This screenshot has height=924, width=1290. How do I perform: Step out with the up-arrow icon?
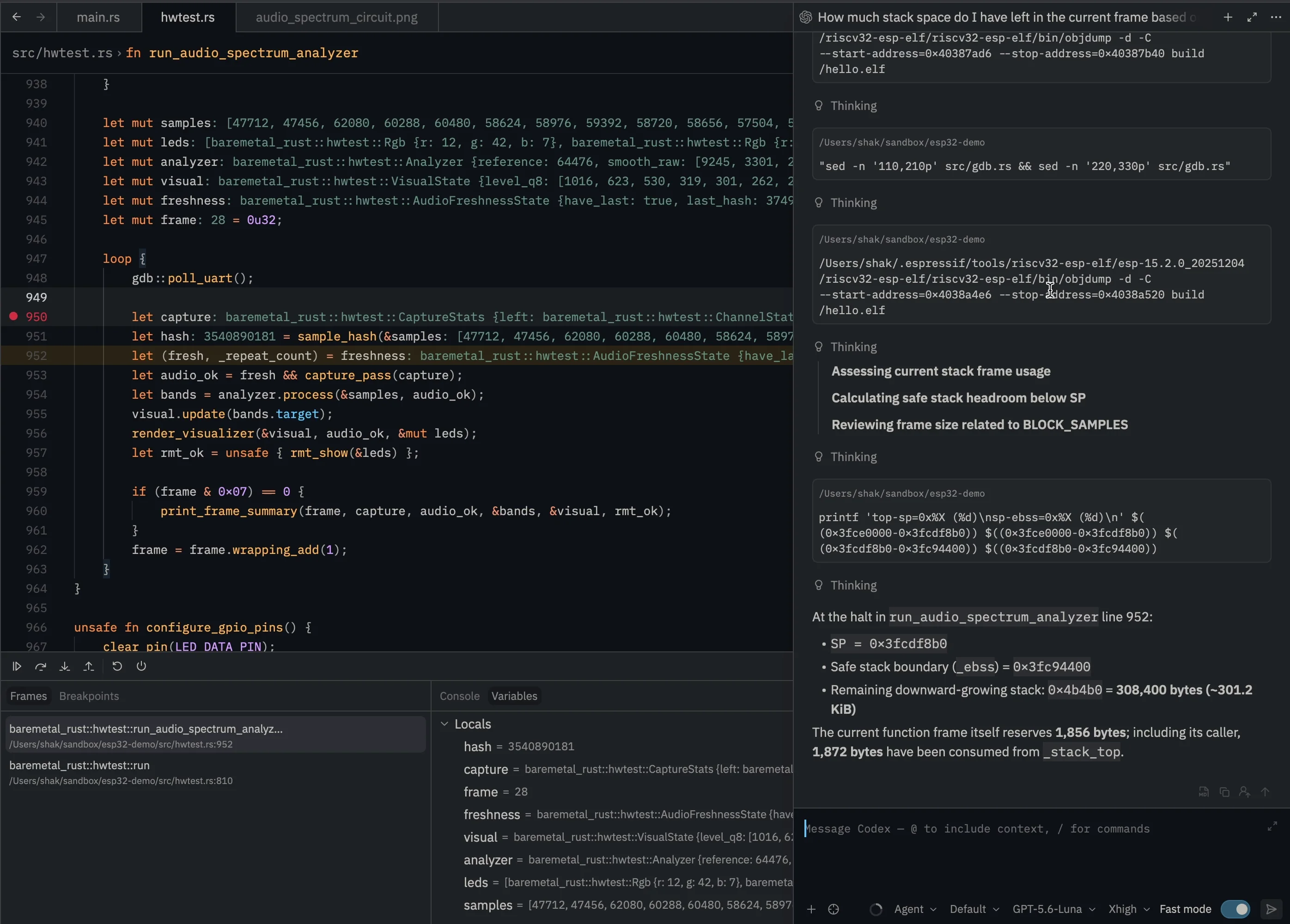tap(89, 666)
